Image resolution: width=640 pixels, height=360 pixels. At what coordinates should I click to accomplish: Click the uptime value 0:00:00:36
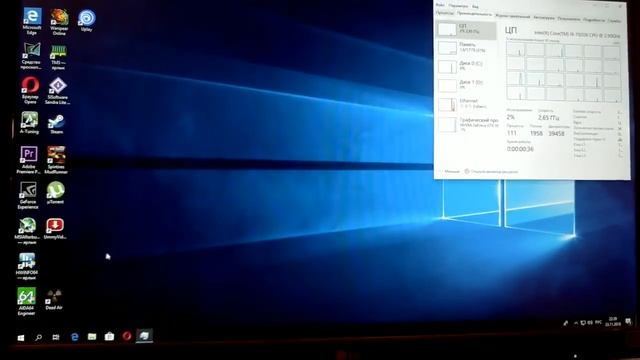(520, 149)
